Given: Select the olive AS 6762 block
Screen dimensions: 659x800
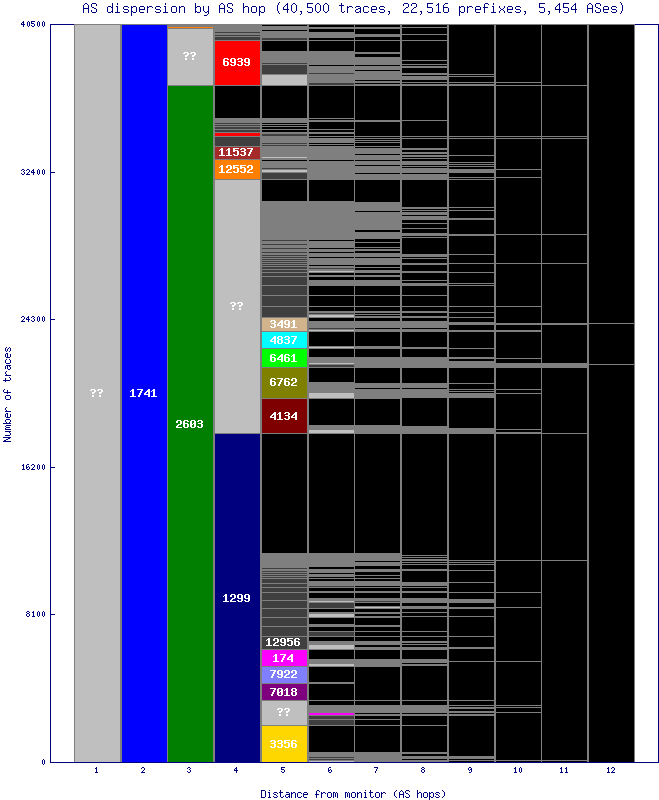Looking at the screenshot, I should 284,382.
